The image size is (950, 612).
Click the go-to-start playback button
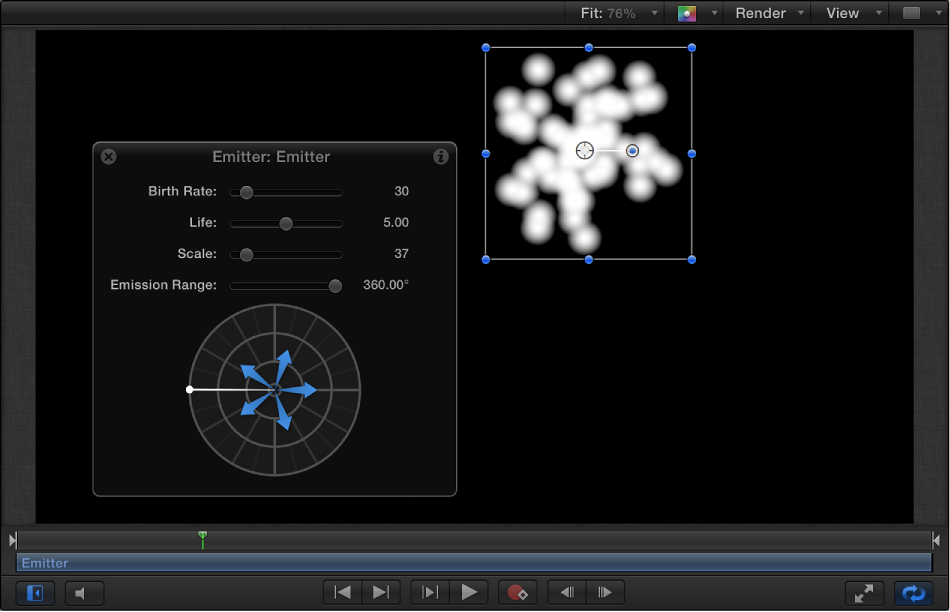coord(341,592)
